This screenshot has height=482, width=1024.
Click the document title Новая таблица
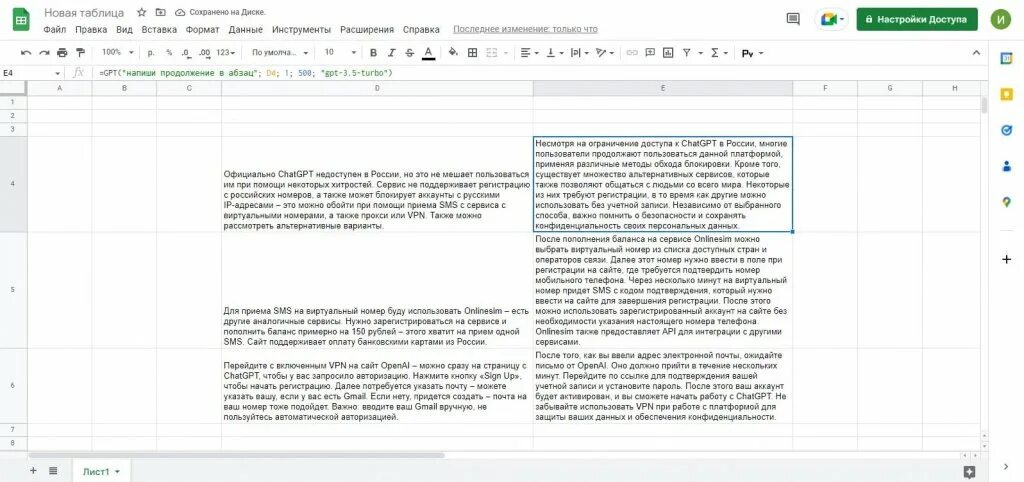pos(84,12)
